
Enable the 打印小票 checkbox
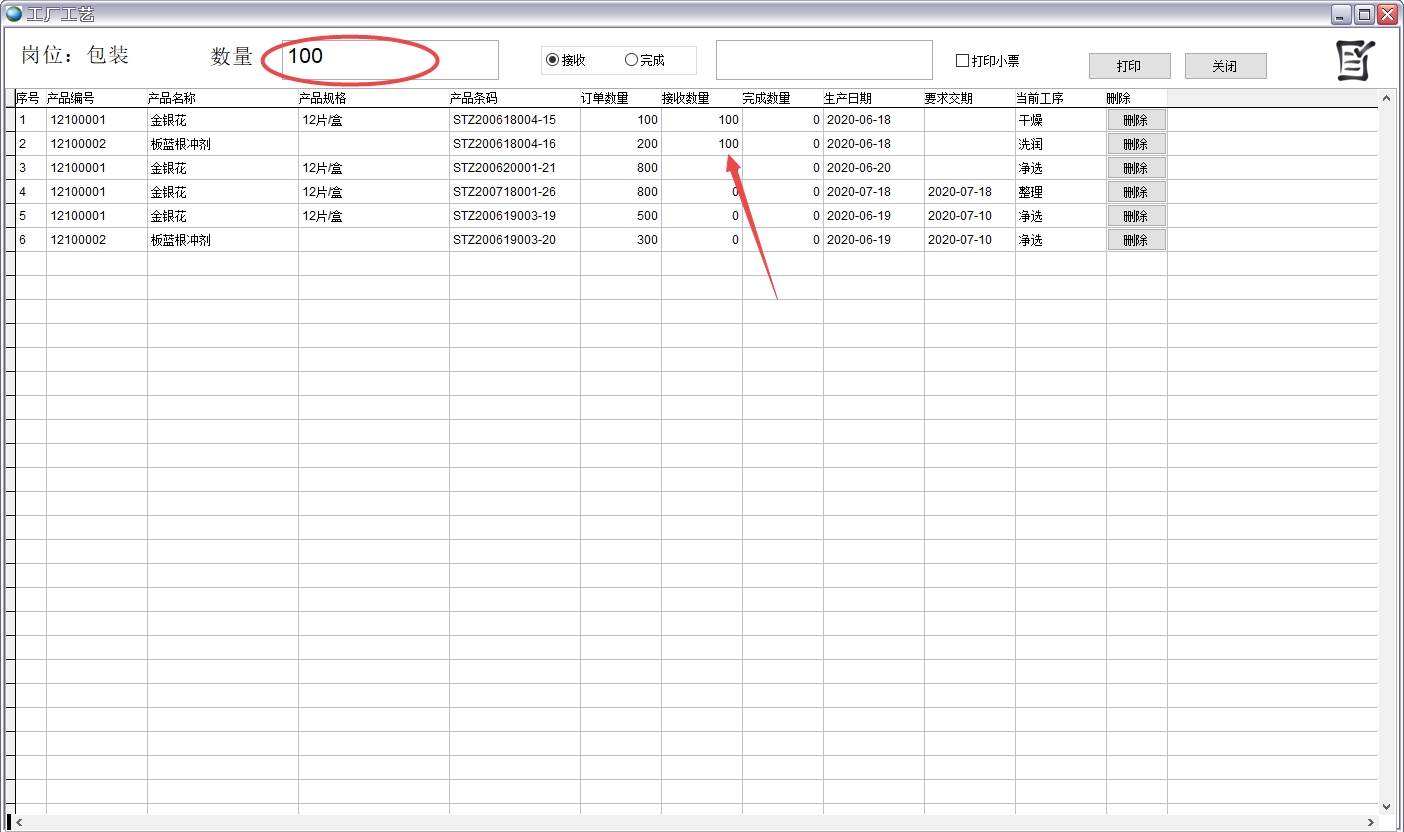click(963, 61)
